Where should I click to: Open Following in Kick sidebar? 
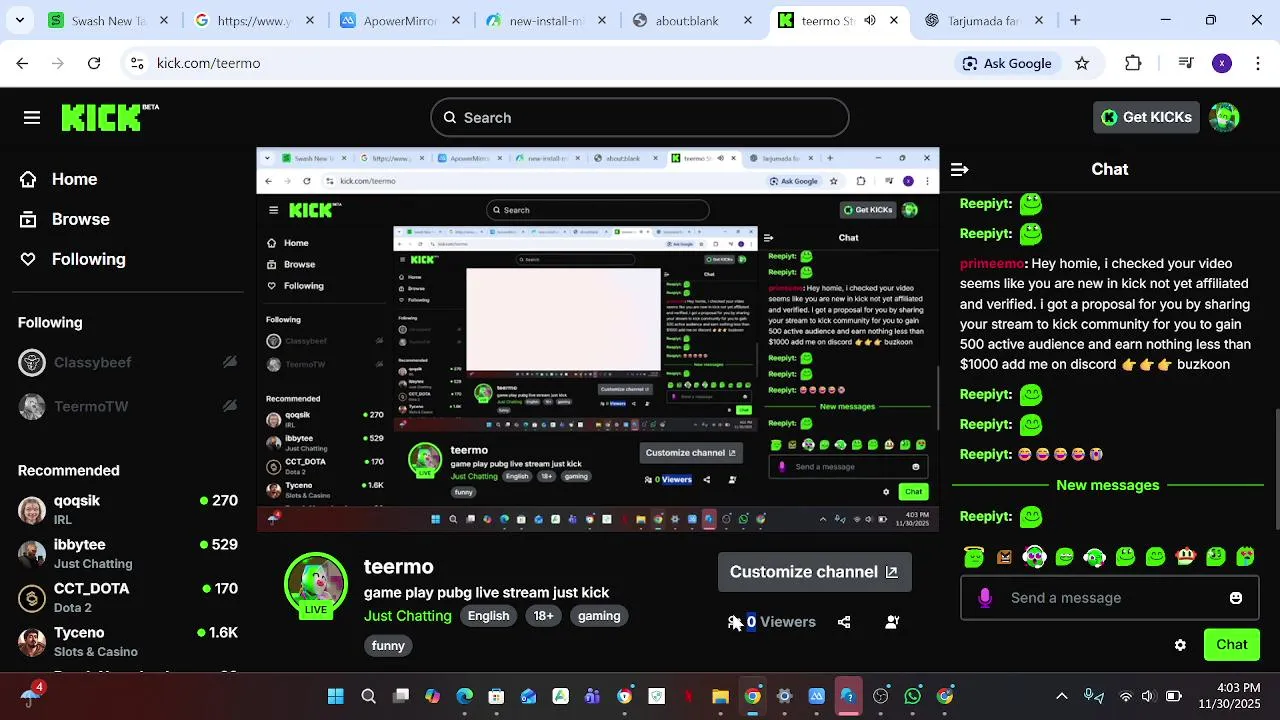click(x=73, y=259)
